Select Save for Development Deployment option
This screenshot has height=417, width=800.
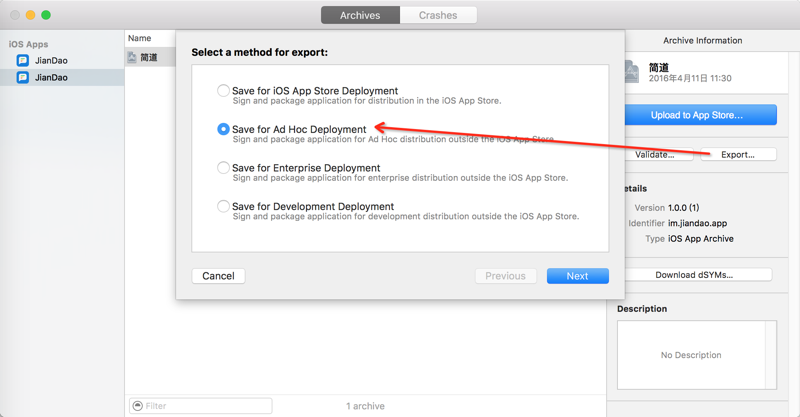(x=223, y=206)
